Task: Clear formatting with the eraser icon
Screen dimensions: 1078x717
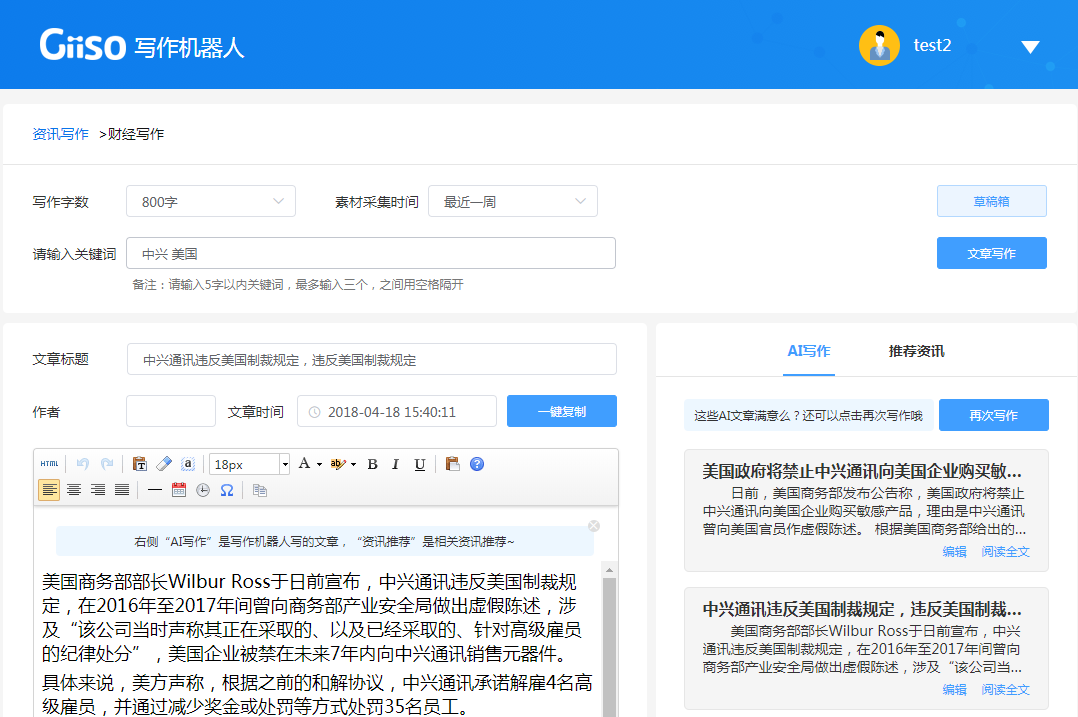Action: click(x=164, y=464)
